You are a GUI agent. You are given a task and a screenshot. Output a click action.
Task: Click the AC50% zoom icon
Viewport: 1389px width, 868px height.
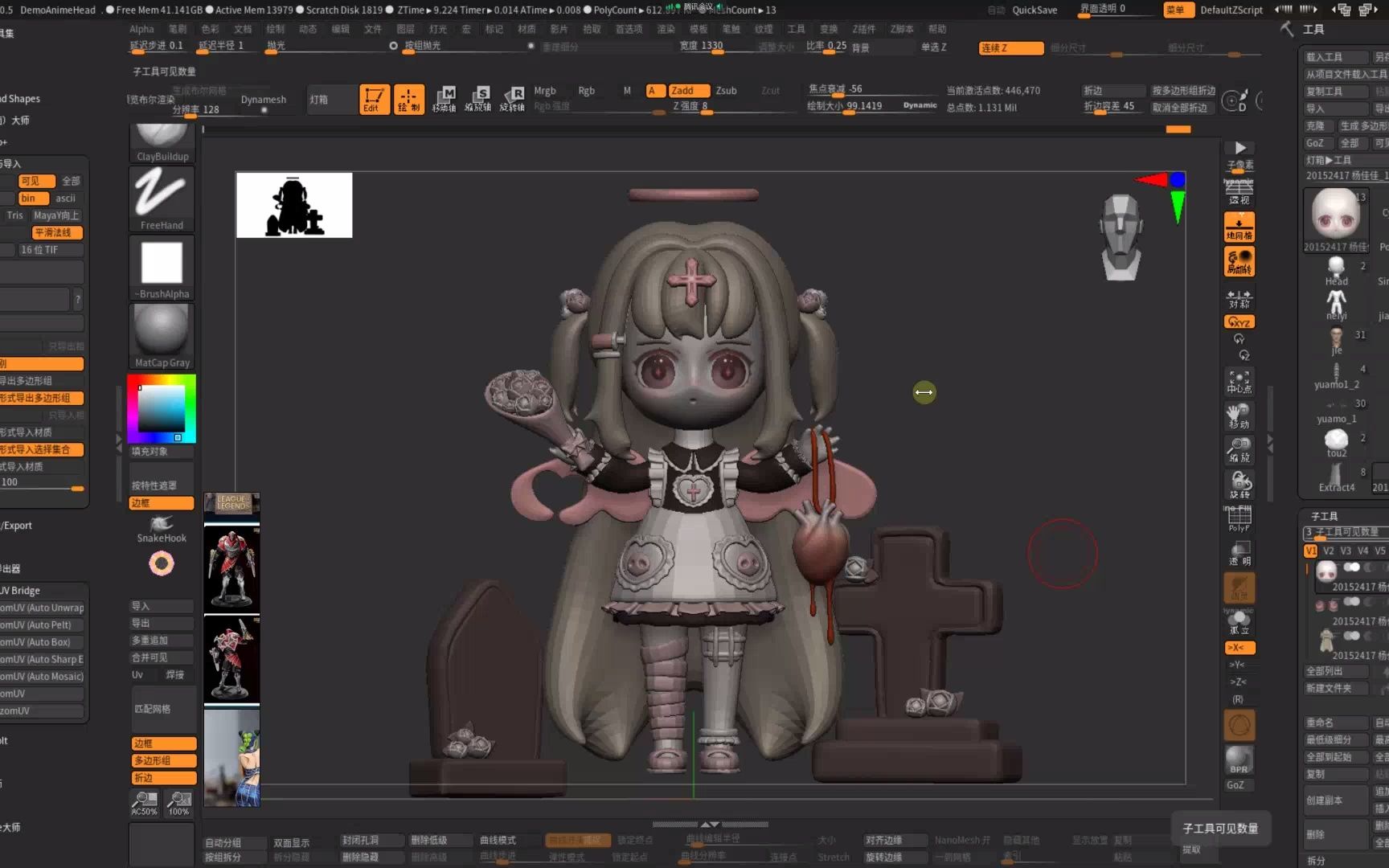[145, 803]
